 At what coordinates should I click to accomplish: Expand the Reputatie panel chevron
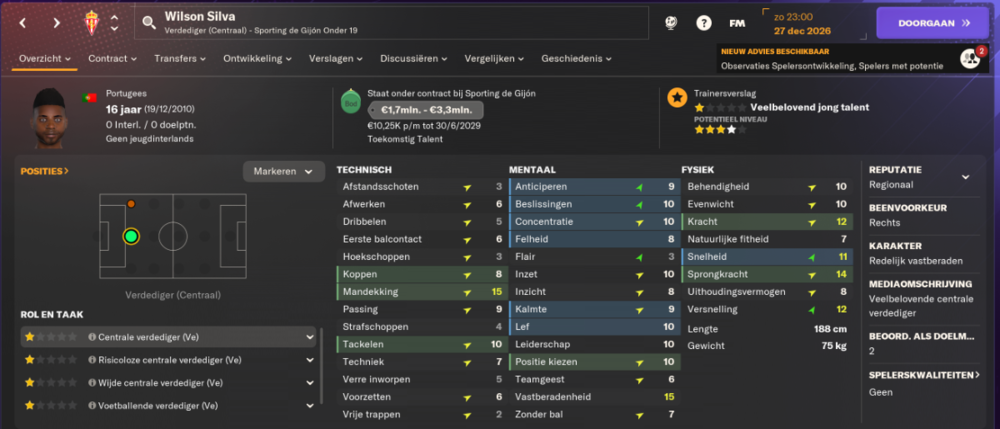point(966,177)
